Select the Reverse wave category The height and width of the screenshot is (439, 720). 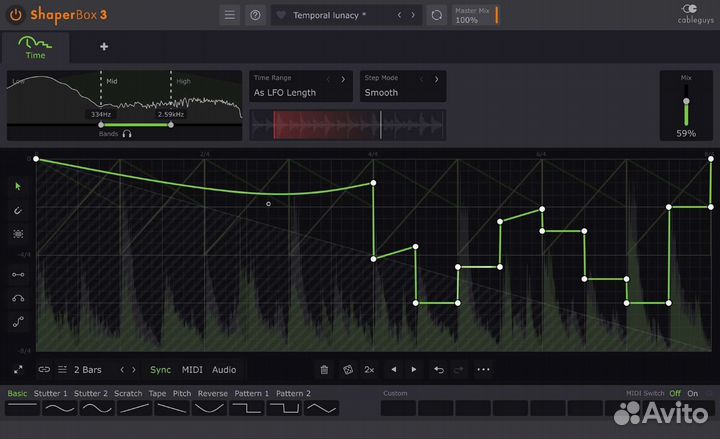click(213, 394)
